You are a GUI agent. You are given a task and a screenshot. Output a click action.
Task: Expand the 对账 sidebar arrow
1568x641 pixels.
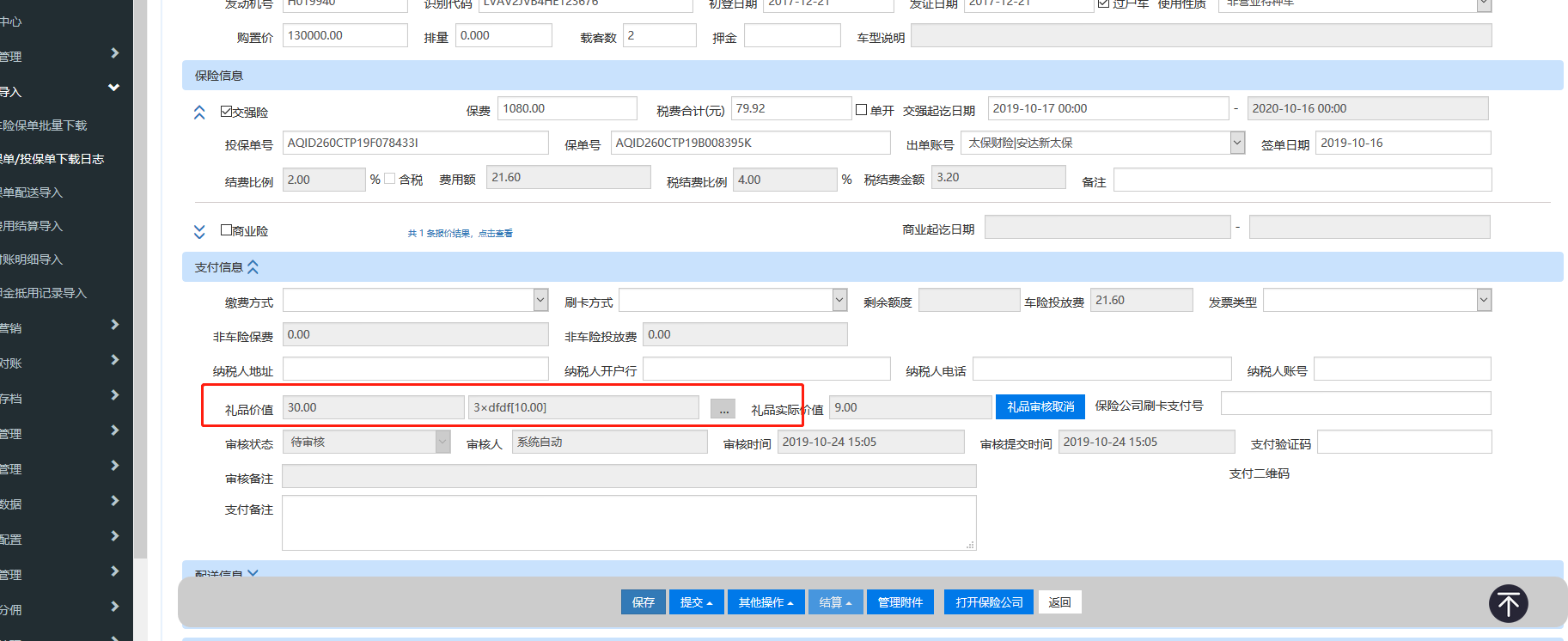point(115,360)
